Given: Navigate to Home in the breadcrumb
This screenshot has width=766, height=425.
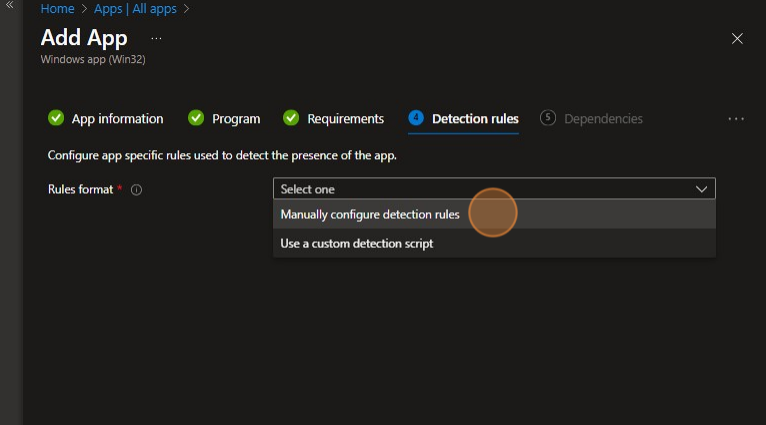Looking at the screenshot, I should click(57, 9).
